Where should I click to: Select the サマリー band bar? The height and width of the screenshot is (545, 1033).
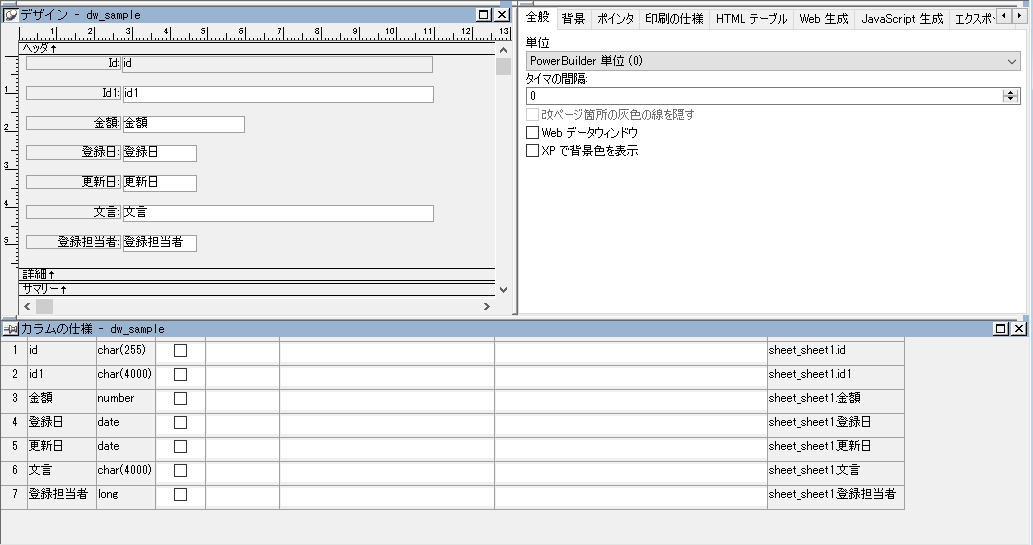(x=257, y=289)
